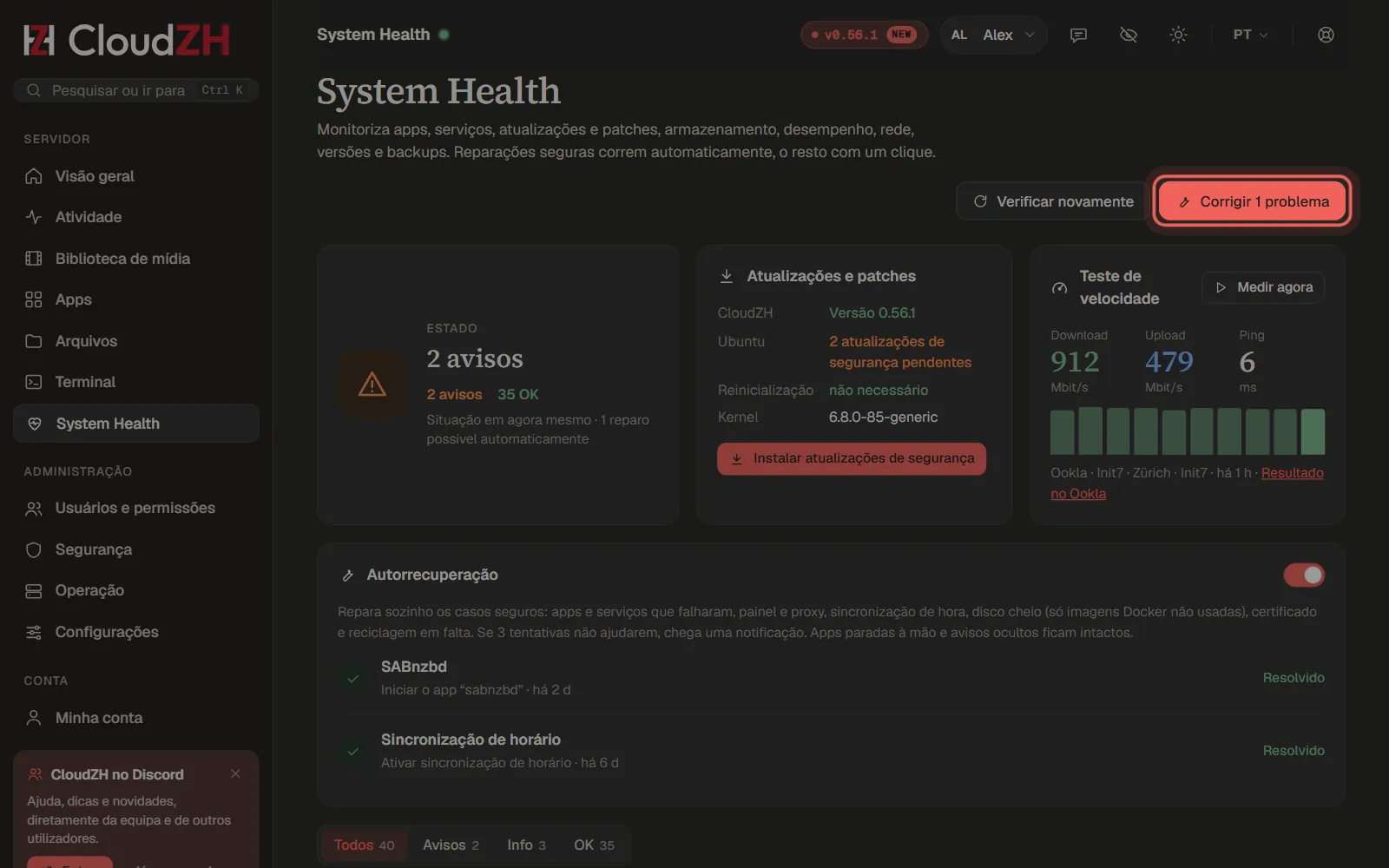Expand the Alex user dropdown
This screenshot has height=868, width=1389.
click(993, 35)
